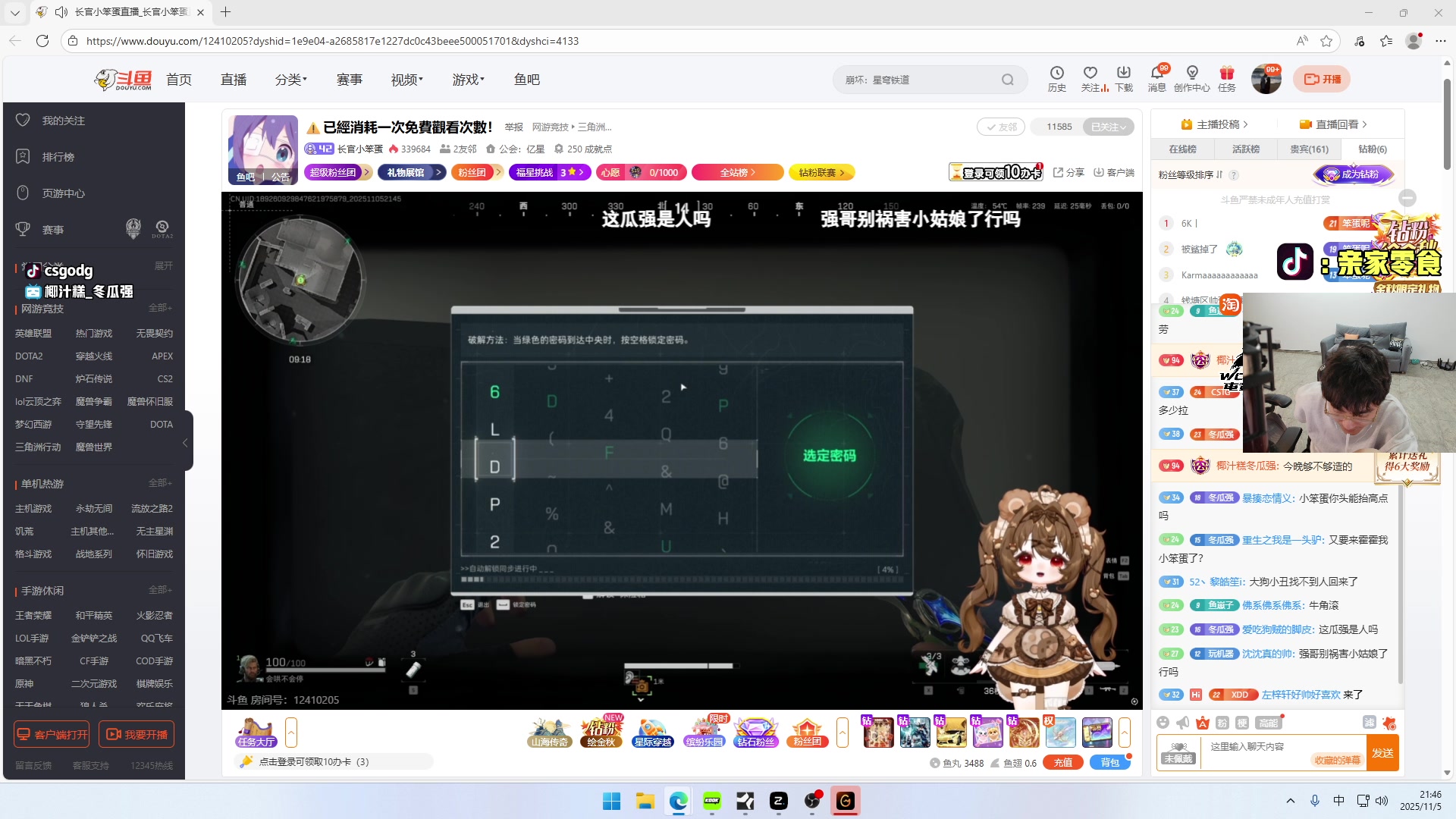Toggle the 高能 danmaku option
Viewport: 1456px width, 819px height.
[x=1268, y=723]
